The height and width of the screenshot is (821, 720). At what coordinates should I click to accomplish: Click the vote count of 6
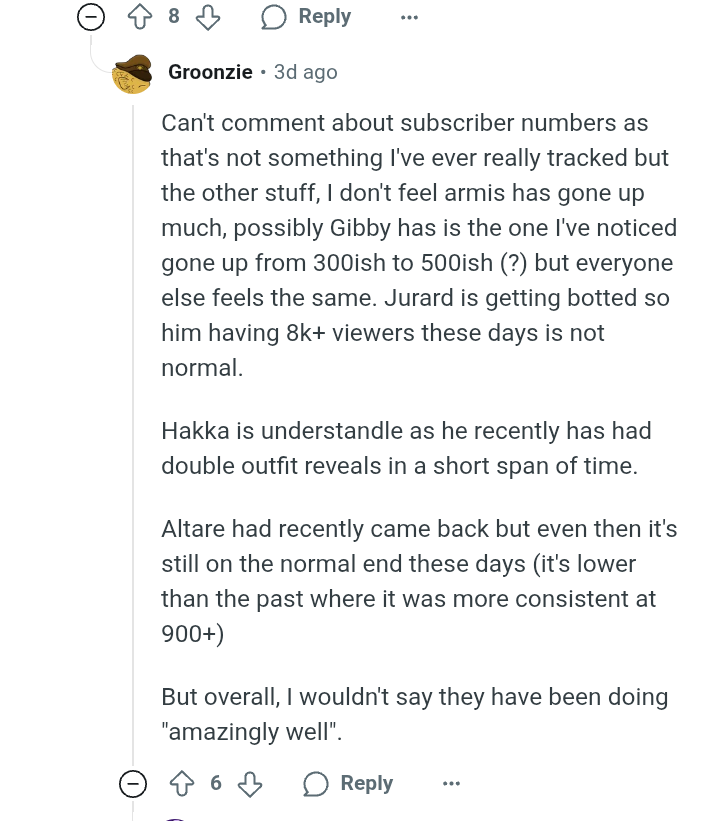pyautogui.click(x=215, y=784)
